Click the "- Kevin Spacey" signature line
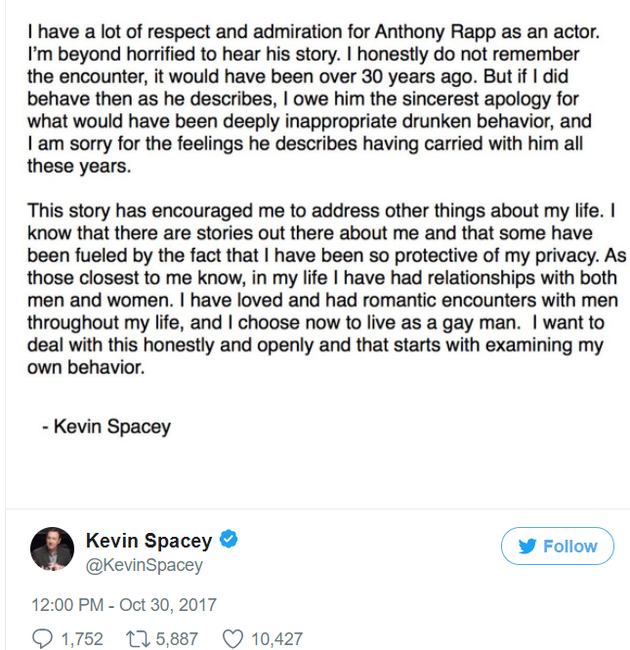 click(107, 427)
